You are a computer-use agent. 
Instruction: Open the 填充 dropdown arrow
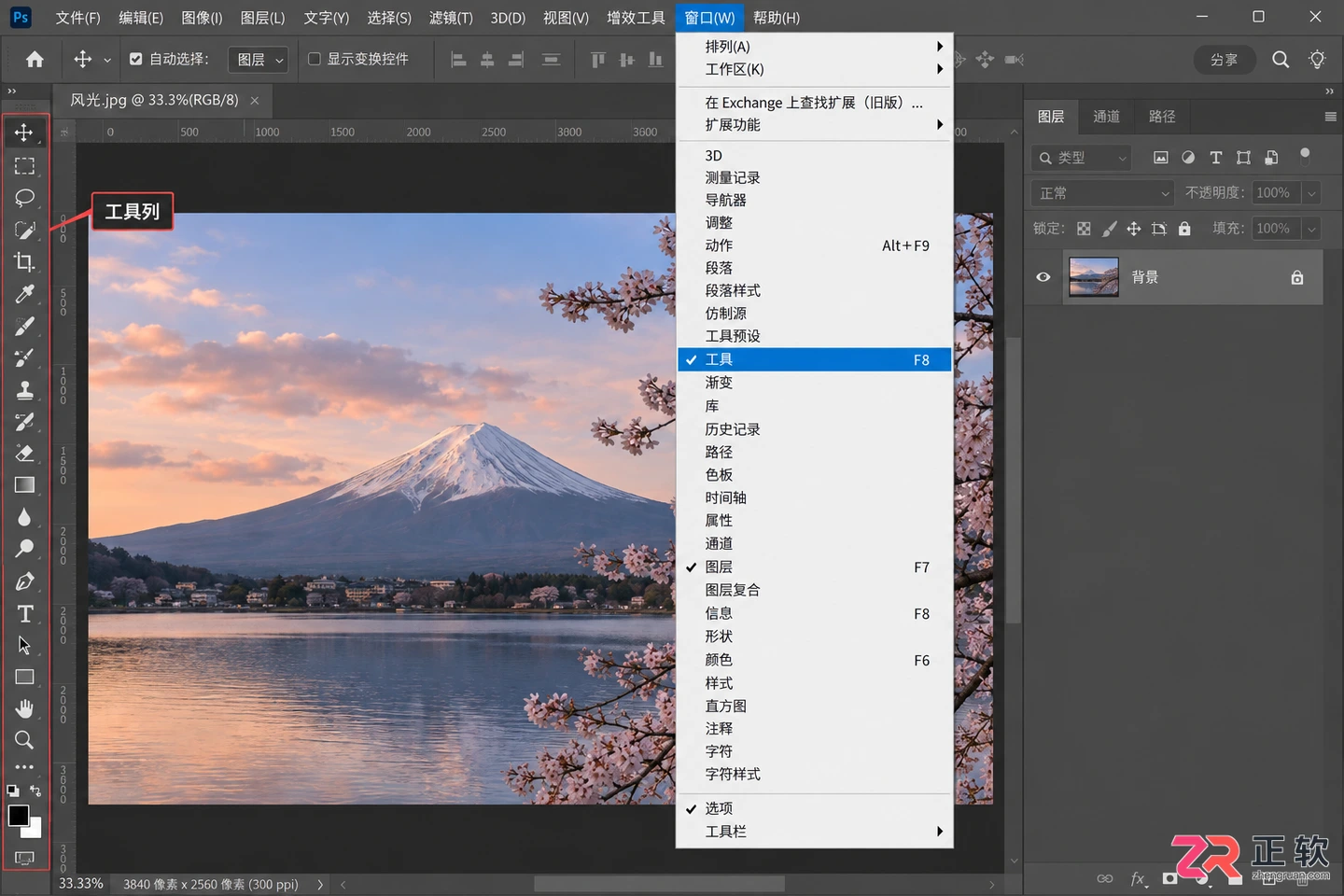tap(1311, 229)
